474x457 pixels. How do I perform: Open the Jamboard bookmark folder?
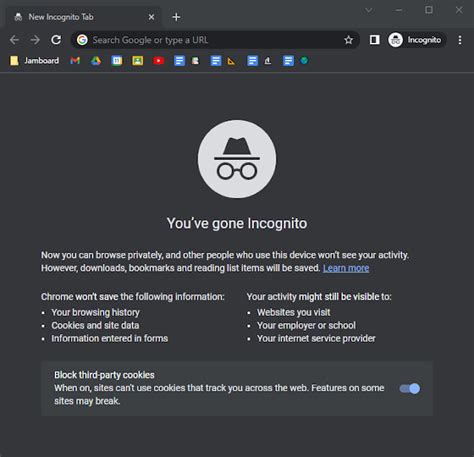click(34, 61)
